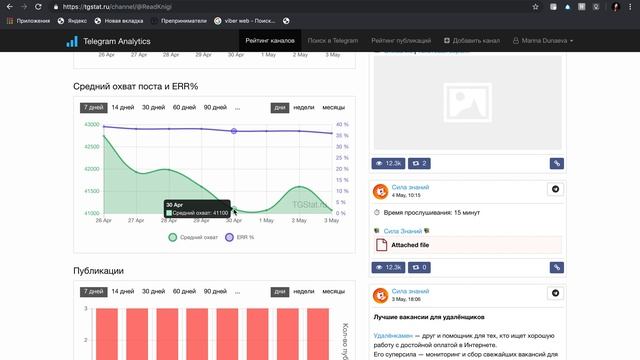
Task: Select 14 дней in Публикации chart
Action: (123, 291)
